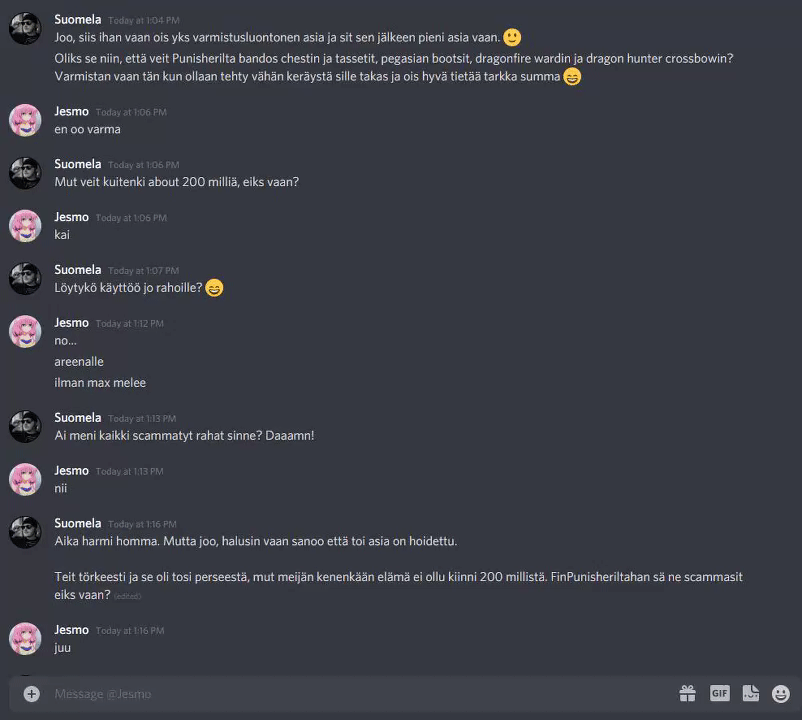802x720 pixels.
Task: Click the '(edited)' label after 'eiks vaan?'
Action: coord(127,596)
